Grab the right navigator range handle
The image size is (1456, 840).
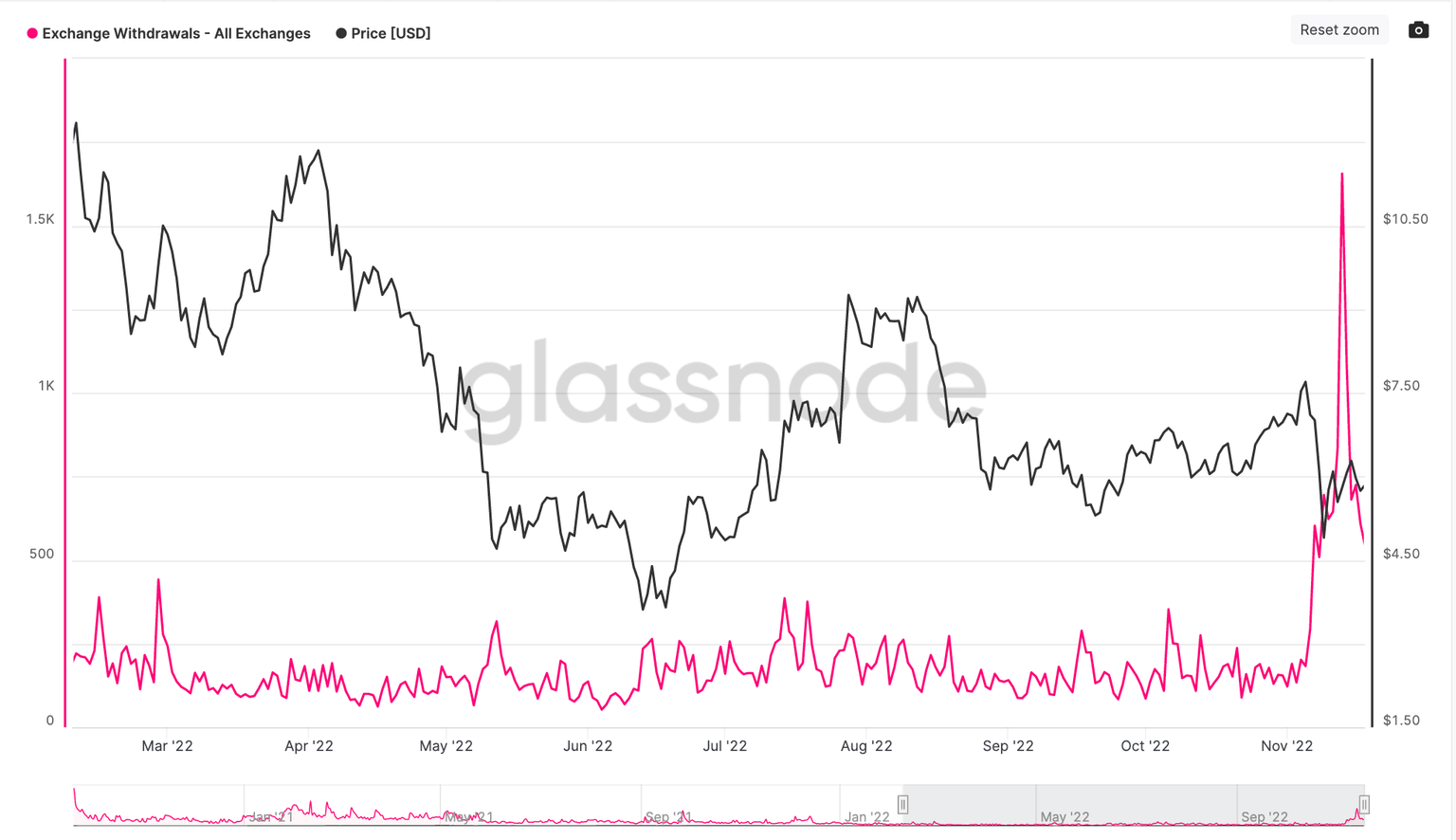1364,804
